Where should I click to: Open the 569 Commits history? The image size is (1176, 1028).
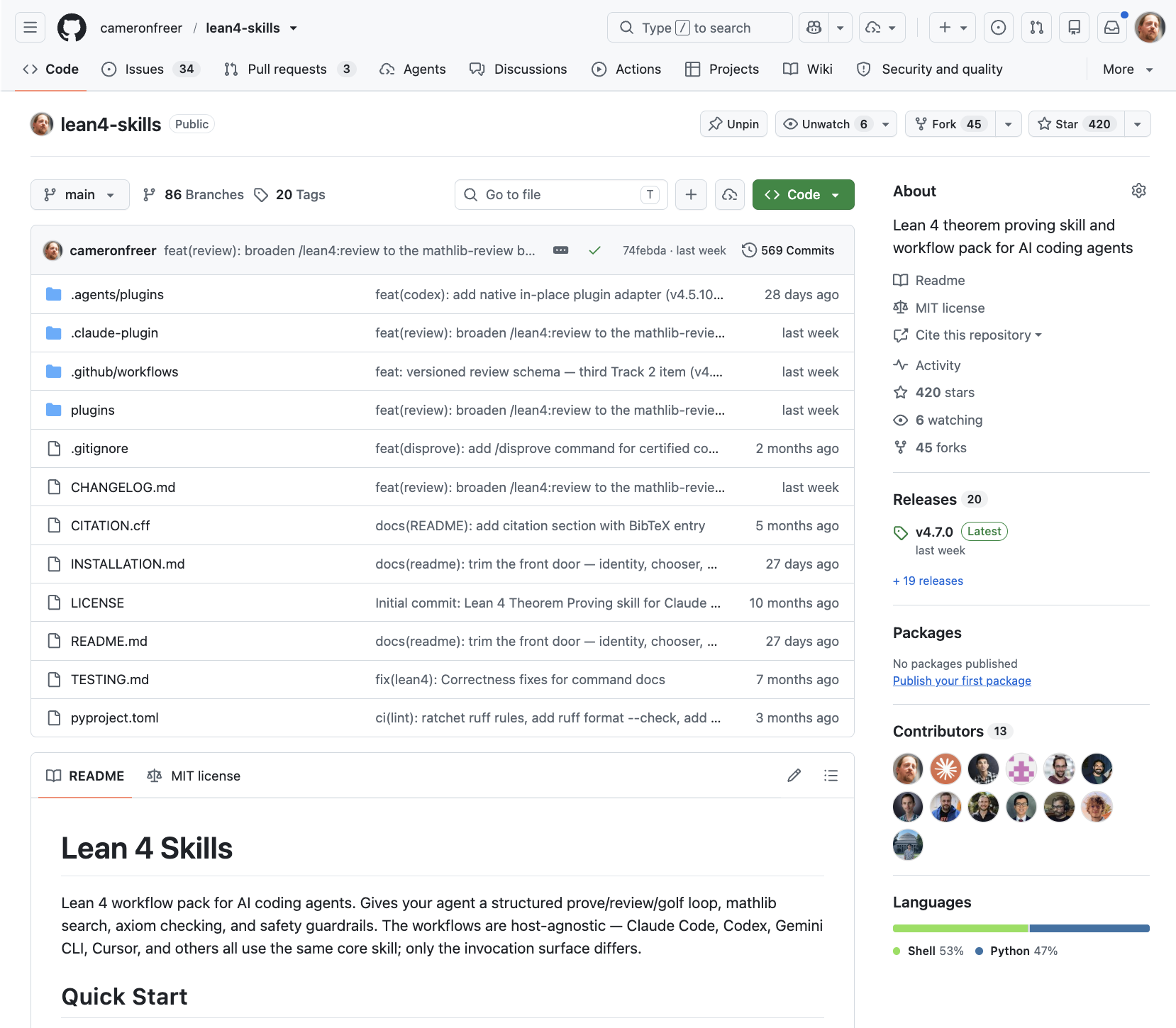click(x=788, y=250)
